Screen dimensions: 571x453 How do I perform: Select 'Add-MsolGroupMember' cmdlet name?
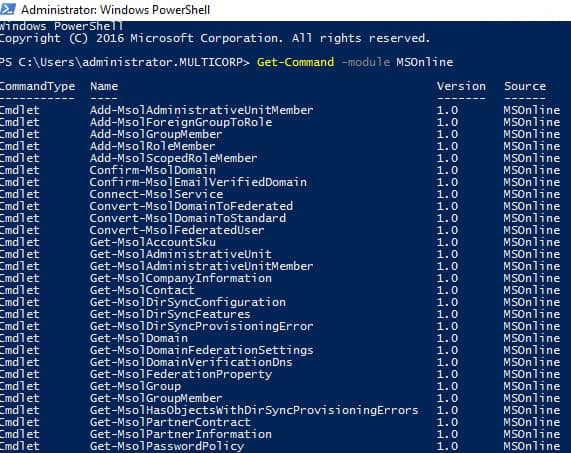point(156,134)
